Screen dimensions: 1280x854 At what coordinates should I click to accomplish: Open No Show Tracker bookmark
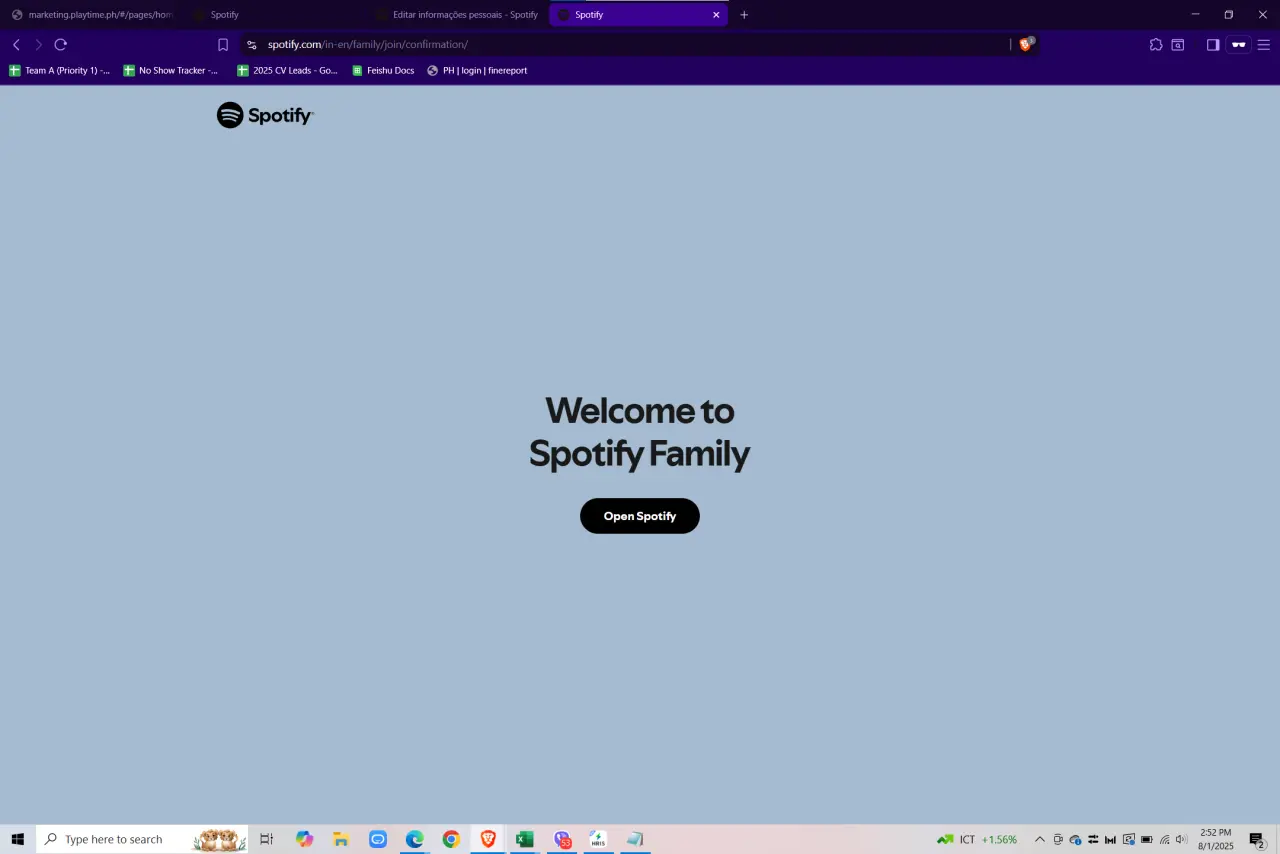click(171, 71)
